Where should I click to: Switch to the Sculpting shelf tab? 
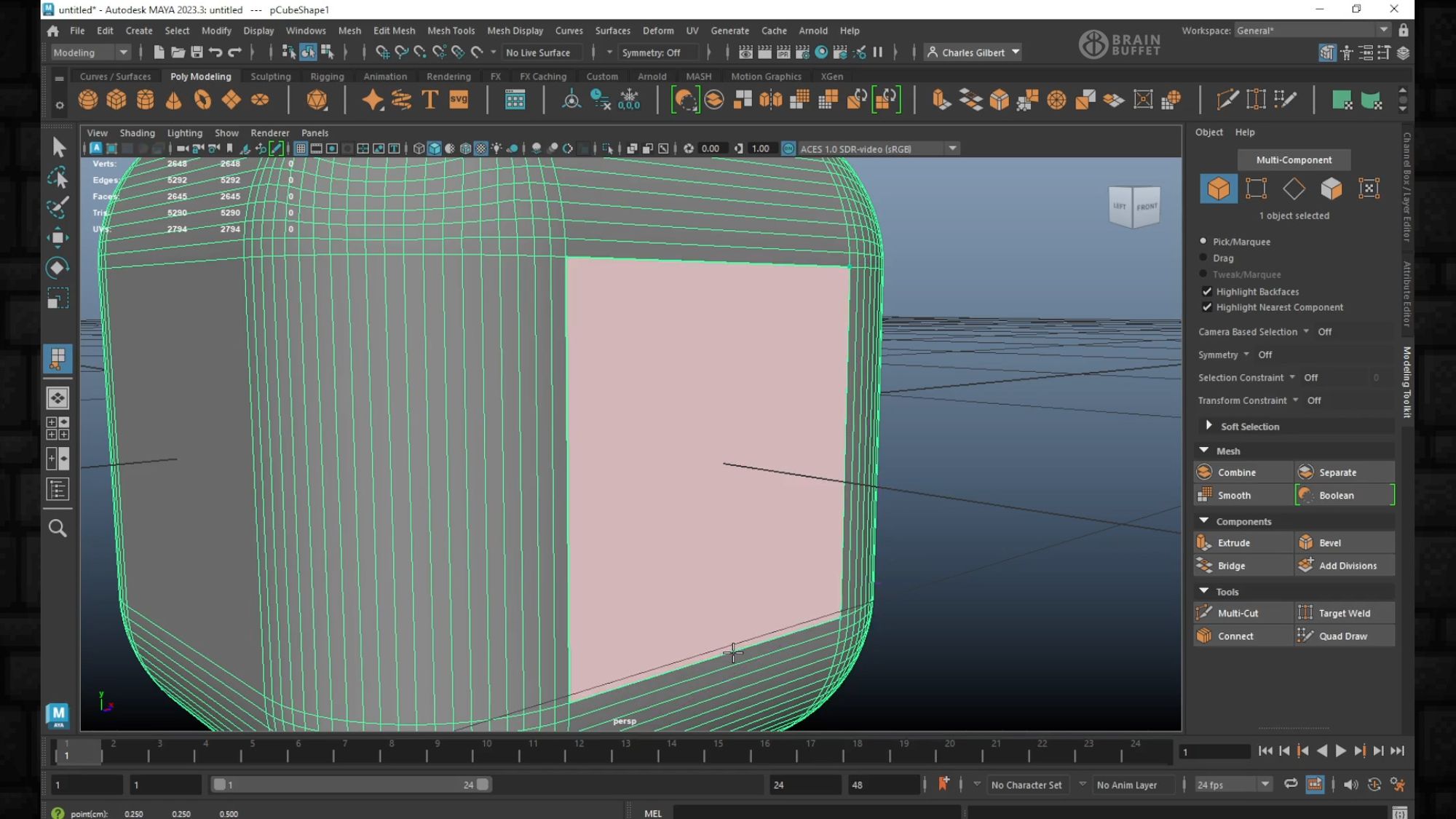(x=270, y=76)
